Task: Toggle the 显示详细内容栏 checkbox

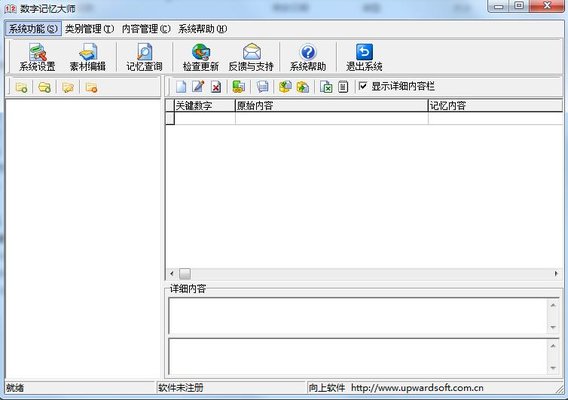Action: pyautogui.click(x=363, y=86)
